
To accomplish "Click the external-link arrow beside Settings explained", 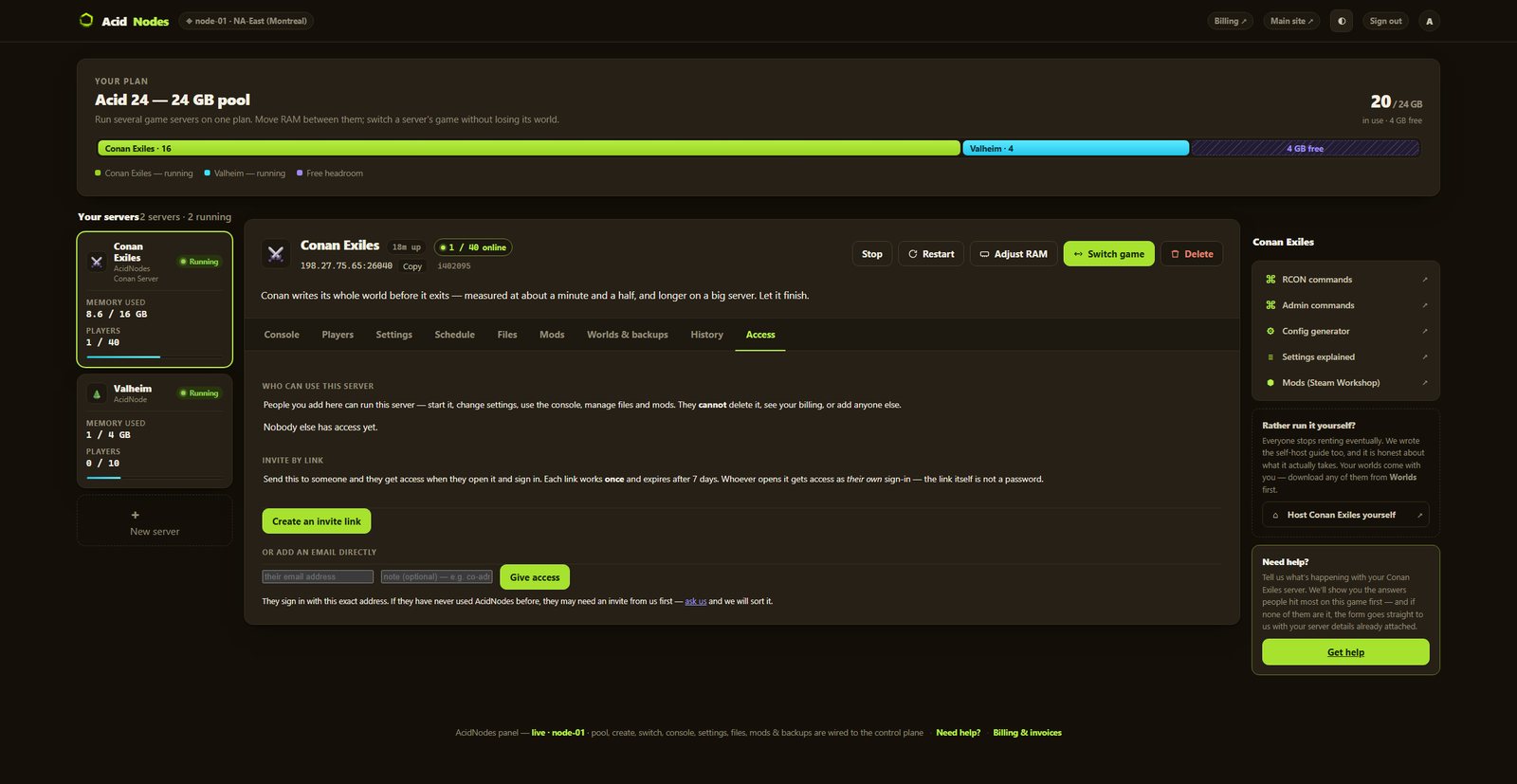I will [1425, 357].
